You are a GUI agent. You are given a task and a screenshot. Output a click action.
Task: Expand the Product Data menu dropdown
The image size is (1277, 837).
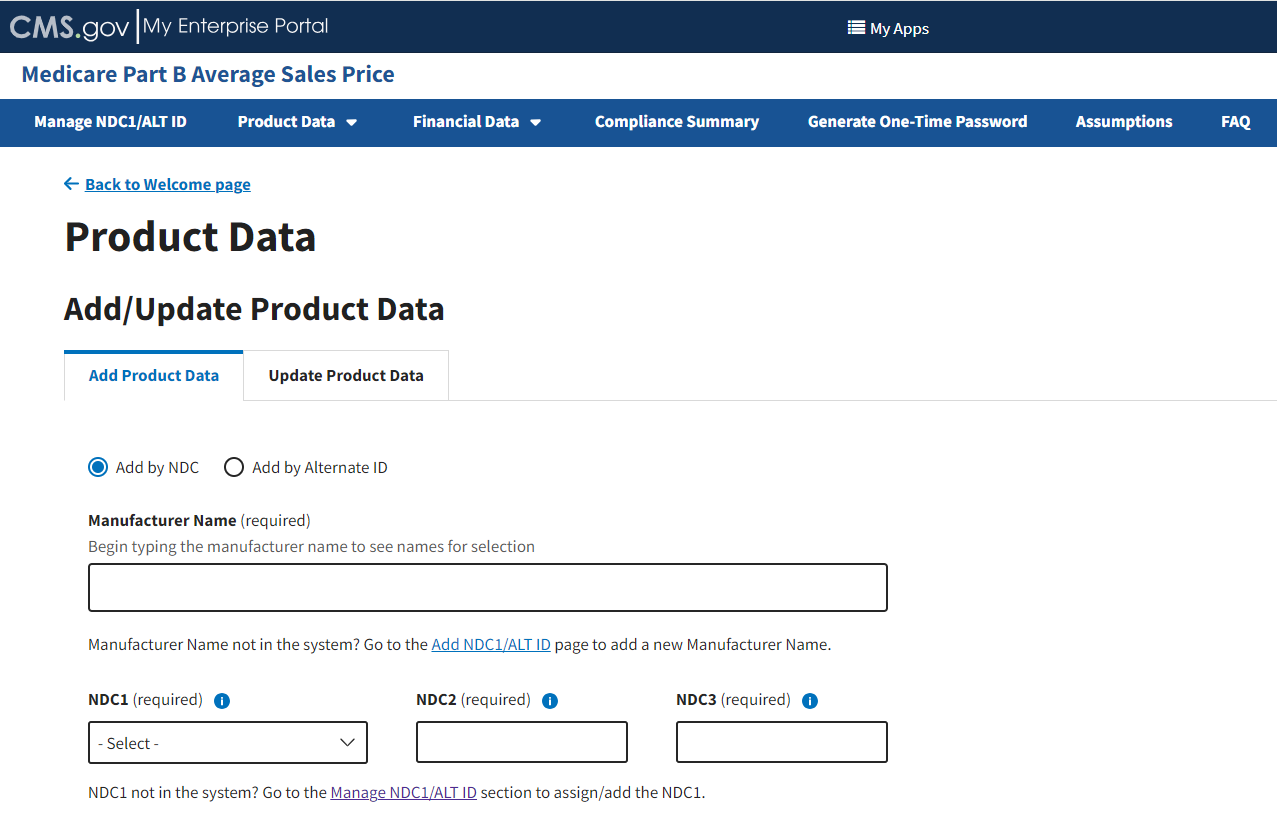297,122
